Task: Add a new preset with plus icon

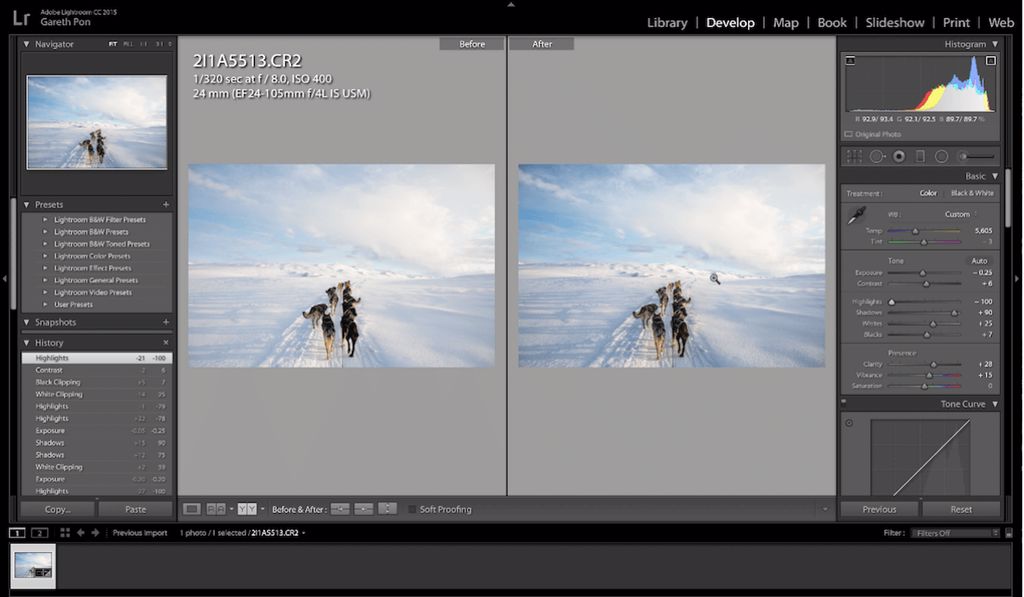Action: (166, 204)
